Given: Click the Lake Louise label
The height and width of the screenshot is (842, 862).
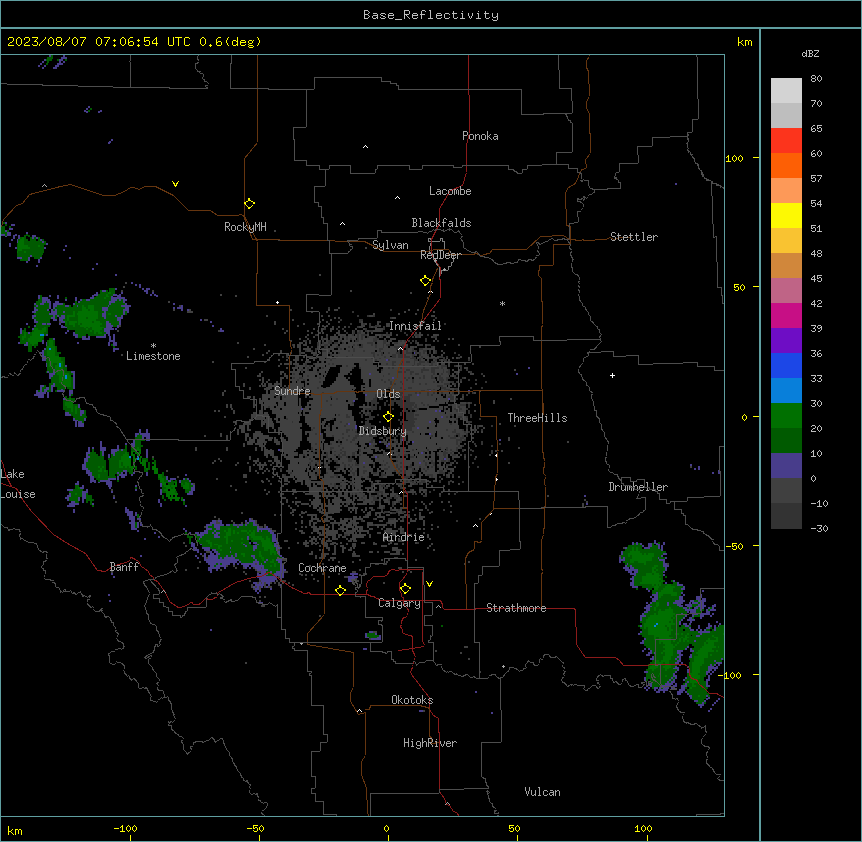Looking at the screenshot, I should (x=17, y=484).
